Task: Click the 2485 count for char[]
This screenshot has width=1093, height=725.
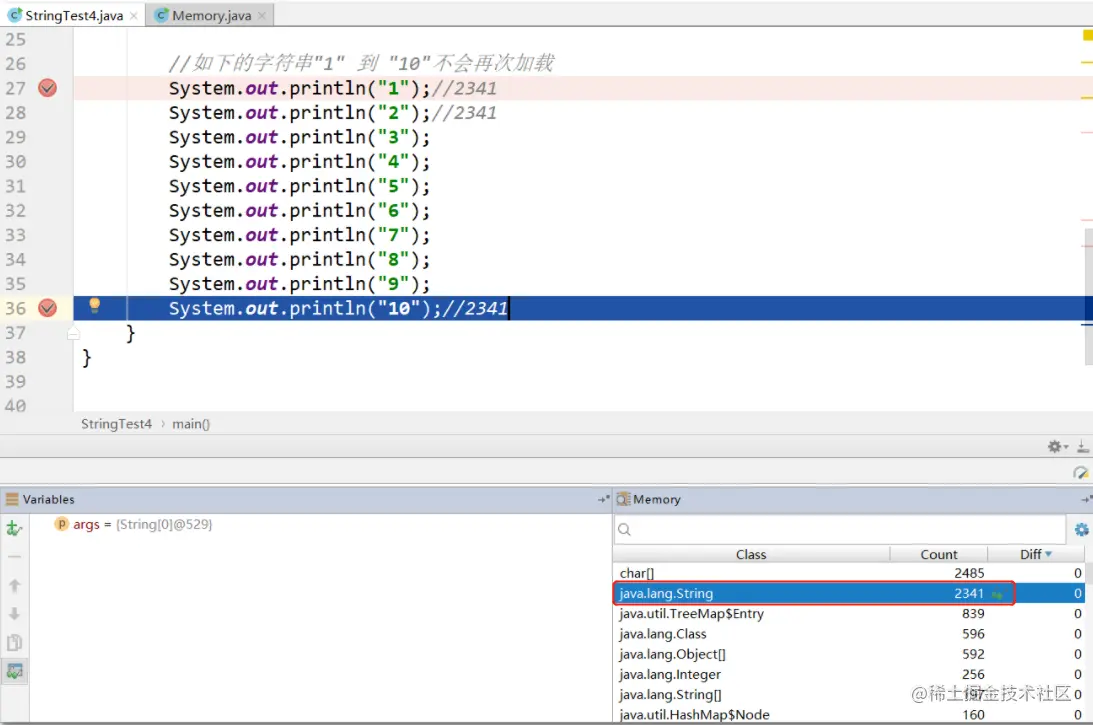Action: pyautogui.click(x=969, y=573)
